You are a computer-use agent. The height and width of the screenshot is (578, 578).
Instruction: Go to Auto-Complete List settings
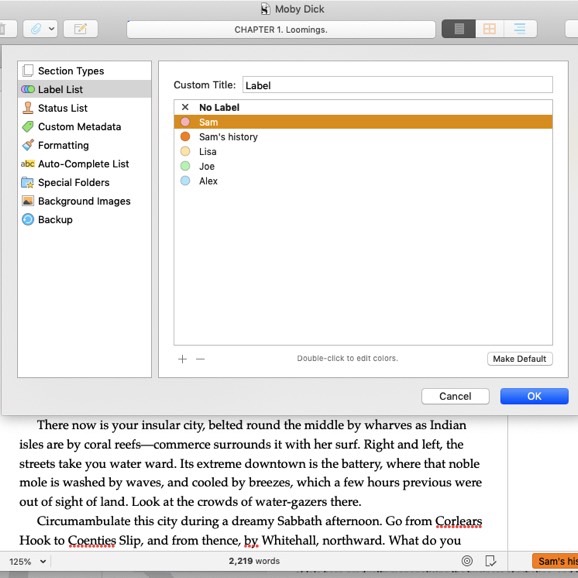pos(84,164)
